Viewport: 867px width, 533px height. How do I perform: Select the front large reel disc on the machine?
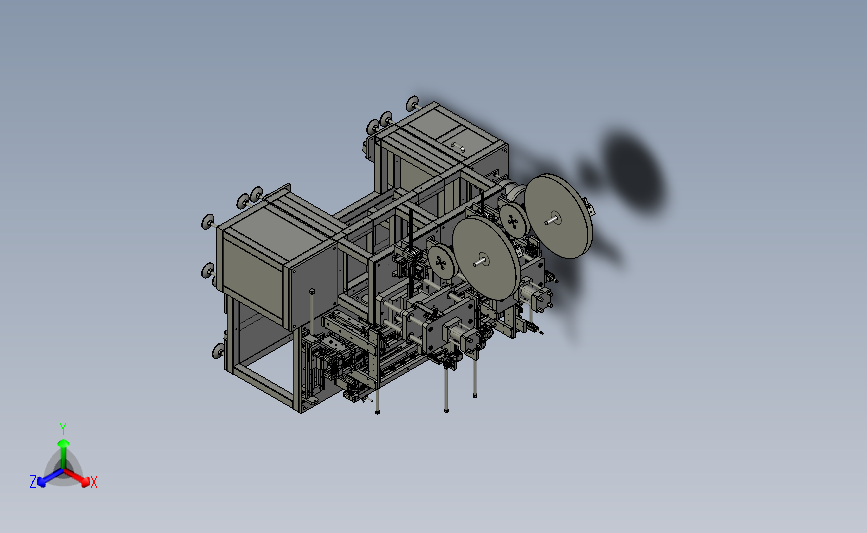click(486, 259)
